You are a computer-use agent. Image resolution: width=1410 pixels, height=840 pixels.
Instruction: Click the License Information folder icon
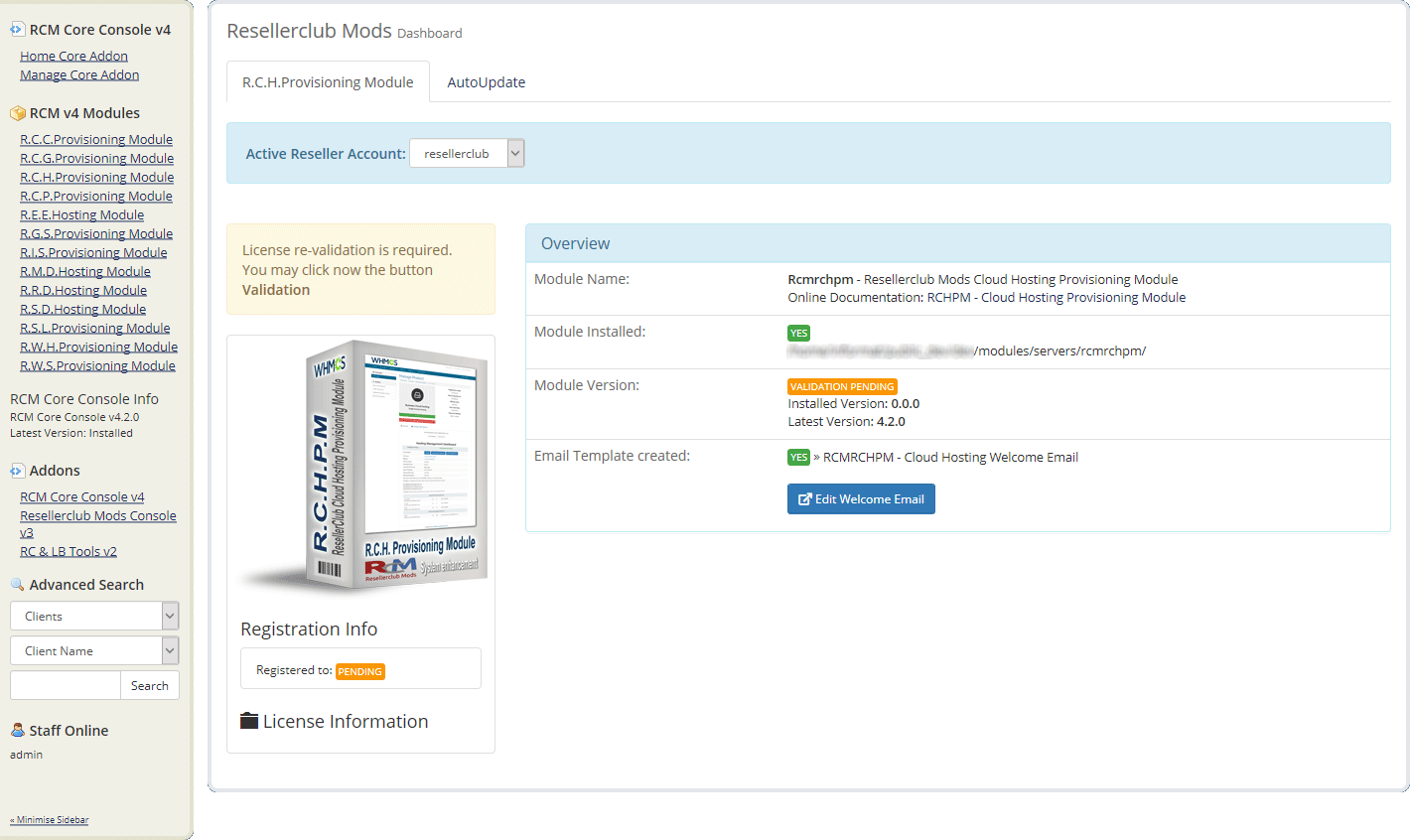click(x=249, y=721)
